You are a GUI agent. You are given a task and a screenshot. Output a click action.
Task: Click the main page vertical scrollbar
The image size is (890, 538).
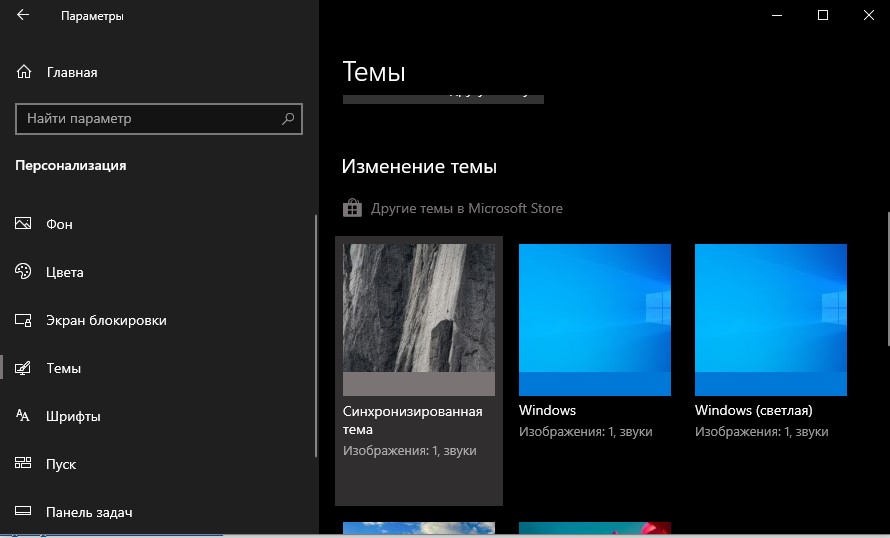pos(888,278)
